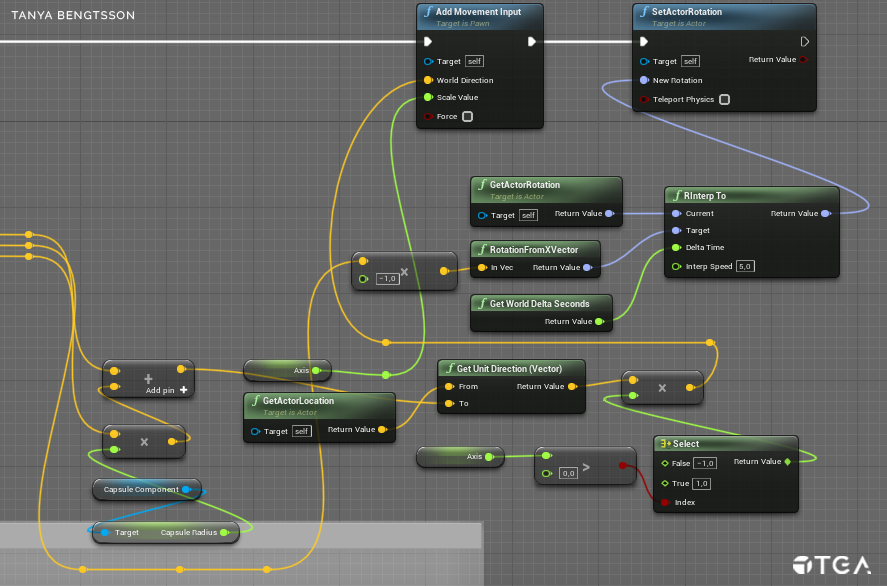This screenshot has height=586, width=887.
Task: Click the Select node Return Value pin
Action: 787,462
